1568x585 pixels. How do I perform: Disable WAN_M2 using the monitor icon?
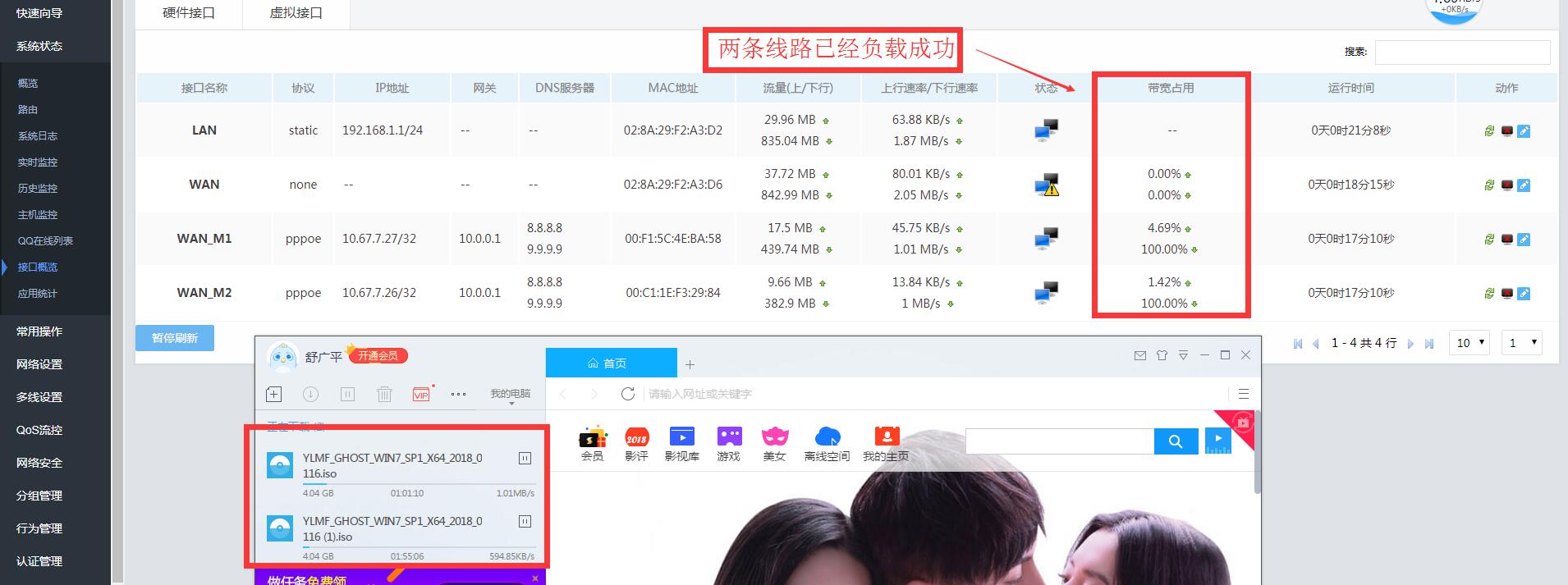tap(1507, 293)
